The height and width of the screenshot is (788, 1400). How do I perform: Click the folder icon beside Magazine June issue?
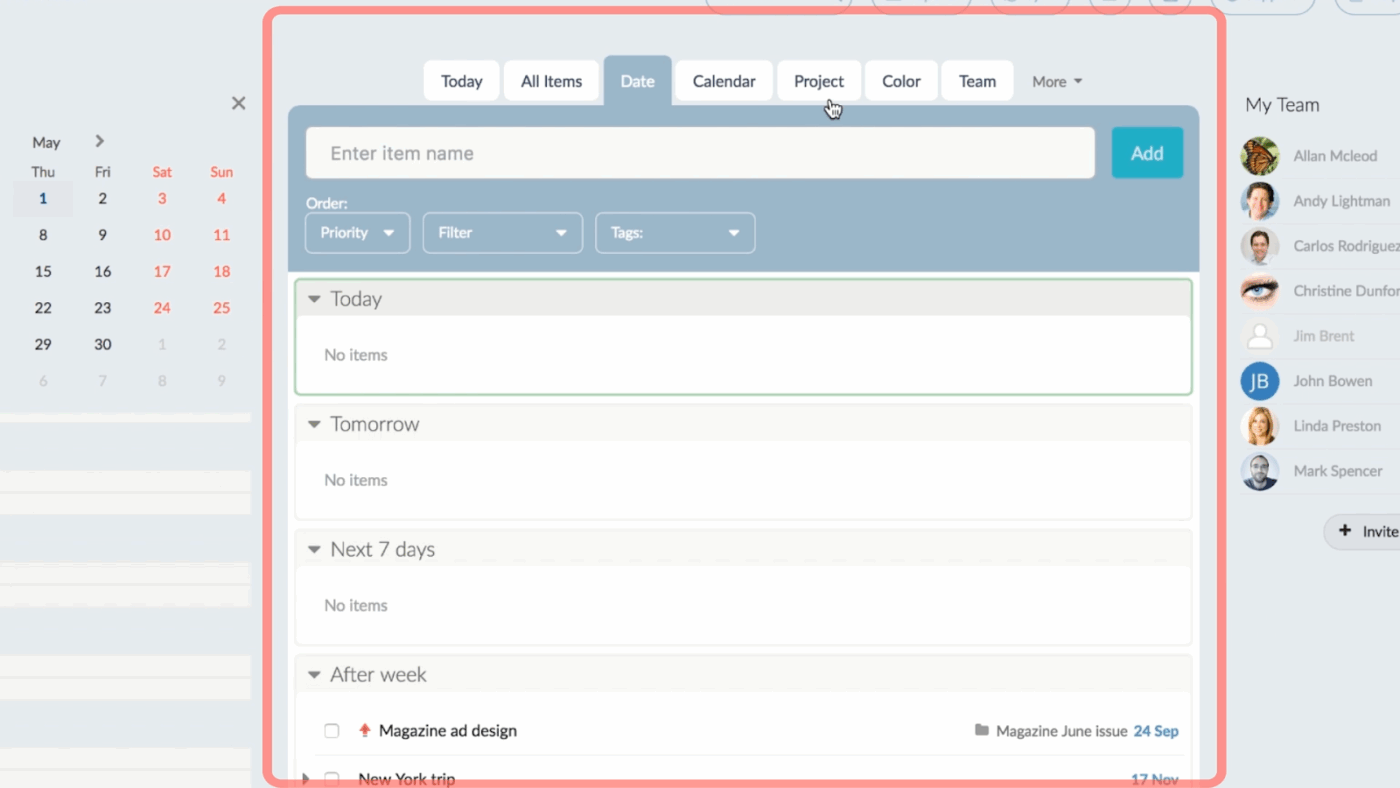pyautogui.click(x=982, y=731)
